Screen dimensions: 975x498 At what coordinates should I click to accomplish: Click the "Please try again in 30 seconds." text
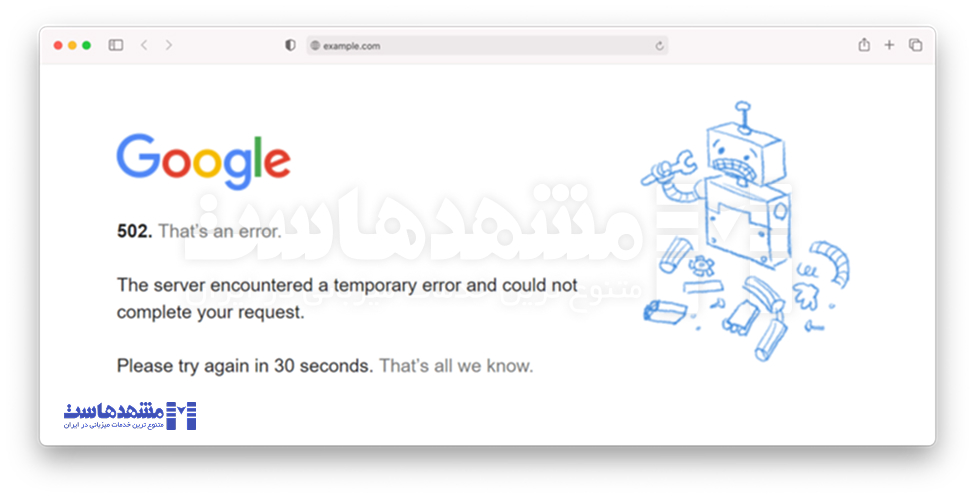245,366
